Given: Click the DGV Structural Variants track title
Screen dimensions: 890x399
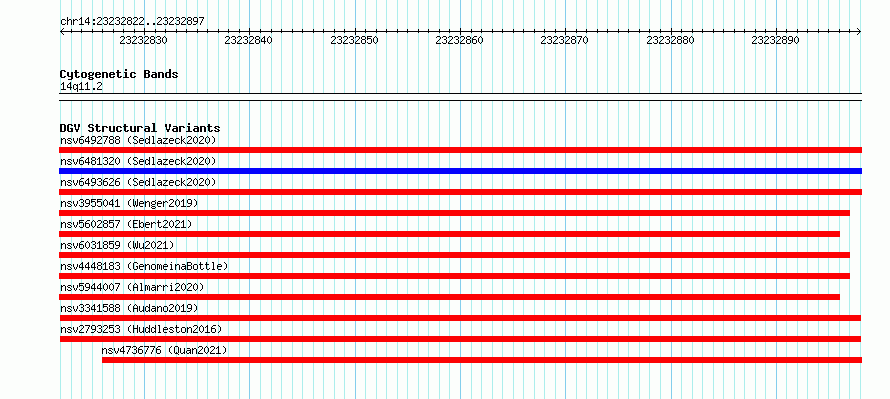Looking at the screenshot, I should point(140,128).
